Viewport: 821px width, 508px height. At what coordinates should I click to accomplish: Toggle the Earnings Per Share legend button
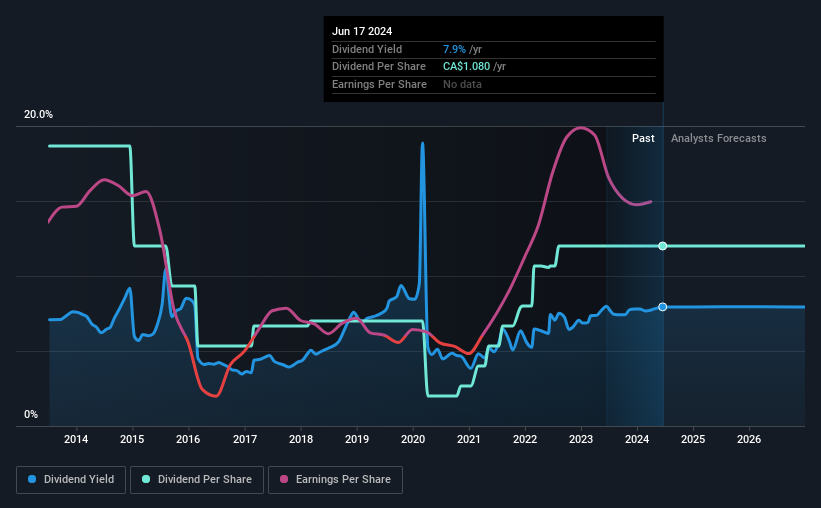pyautogui.click(x=335, y=480)
